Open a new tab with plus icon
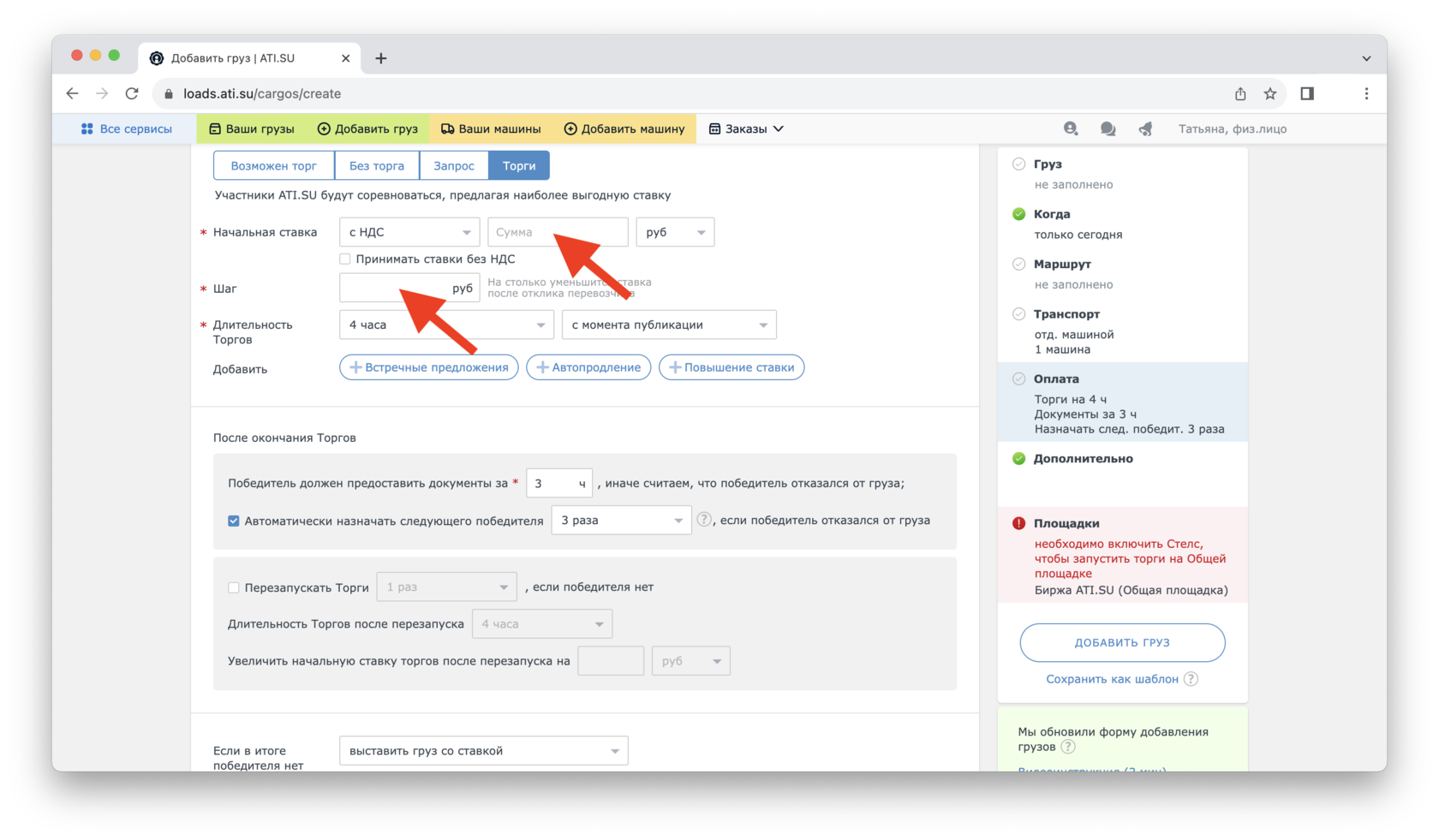Image resolution: width=1439 pixels, height=840 pixels. pyautogui.click(x=381, y=58)
